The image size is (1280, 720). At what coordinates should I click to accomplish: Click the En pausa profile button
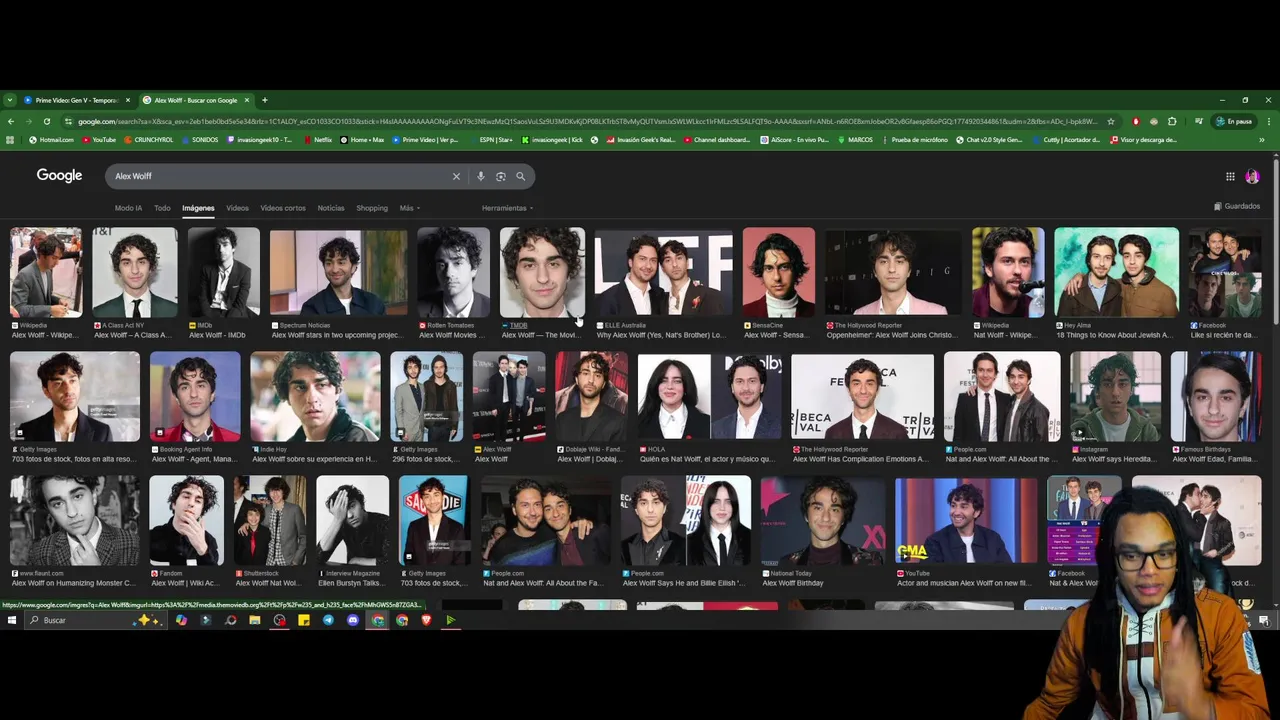click(x=1234, y=121)
